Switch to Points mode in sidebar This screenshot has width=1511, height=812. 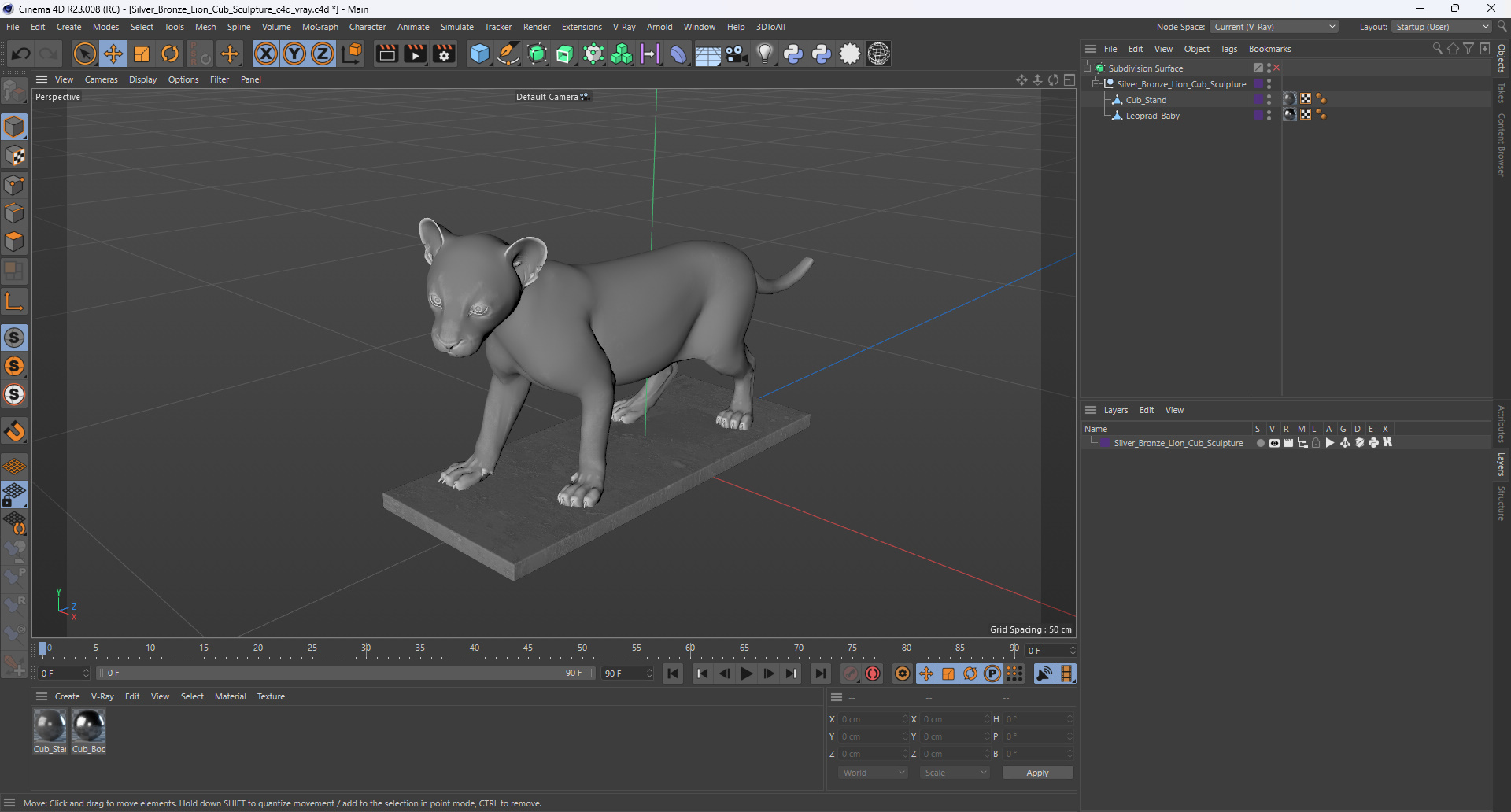[14, 185]
